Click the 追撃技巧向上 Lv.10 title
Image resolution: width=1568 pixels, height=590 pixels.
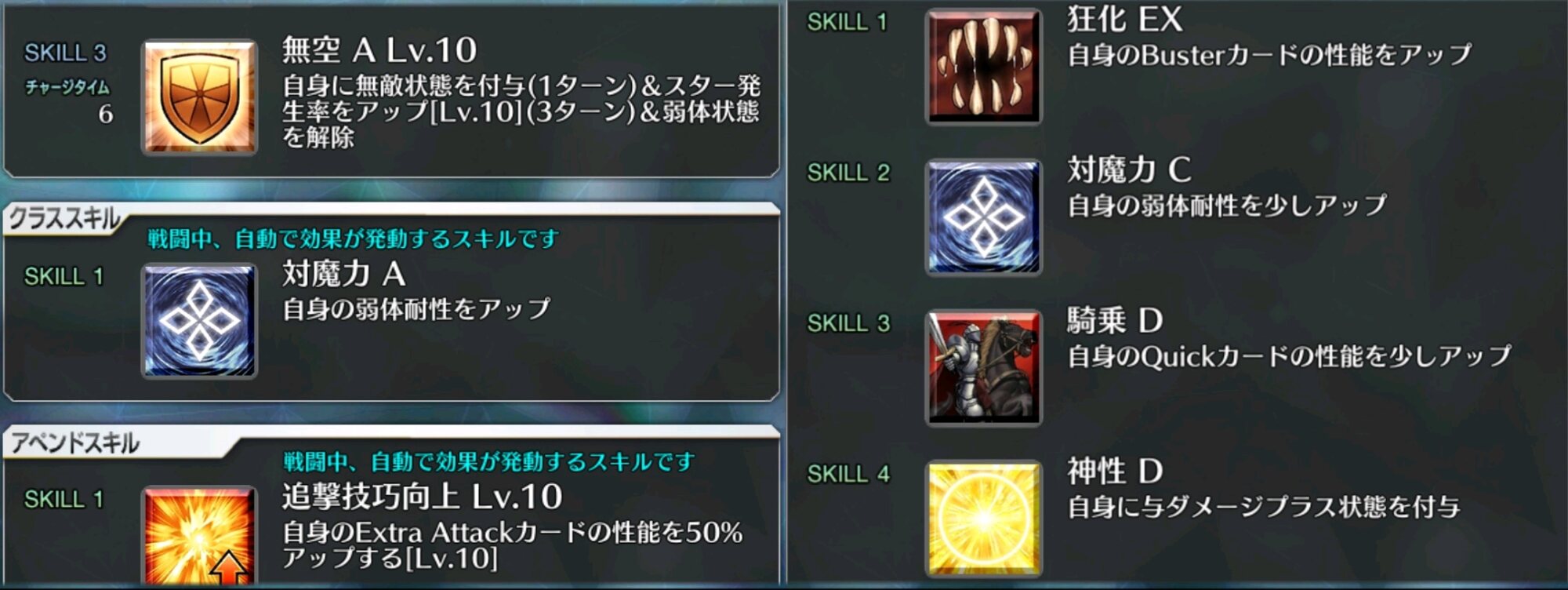(x=422, y=497)
